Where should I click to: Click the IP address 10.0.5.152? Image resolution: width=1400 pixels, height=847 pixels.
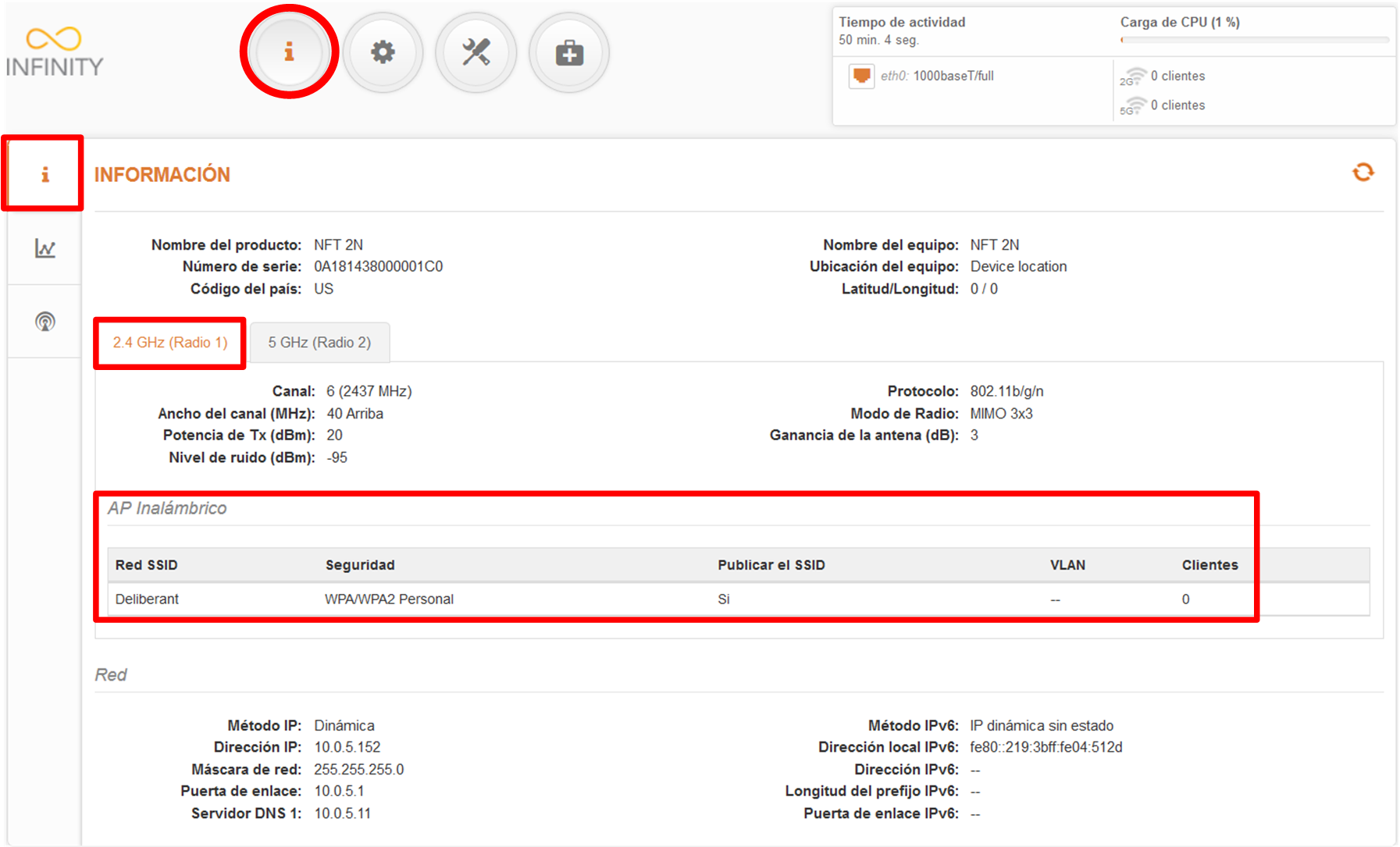pos(347,747)
